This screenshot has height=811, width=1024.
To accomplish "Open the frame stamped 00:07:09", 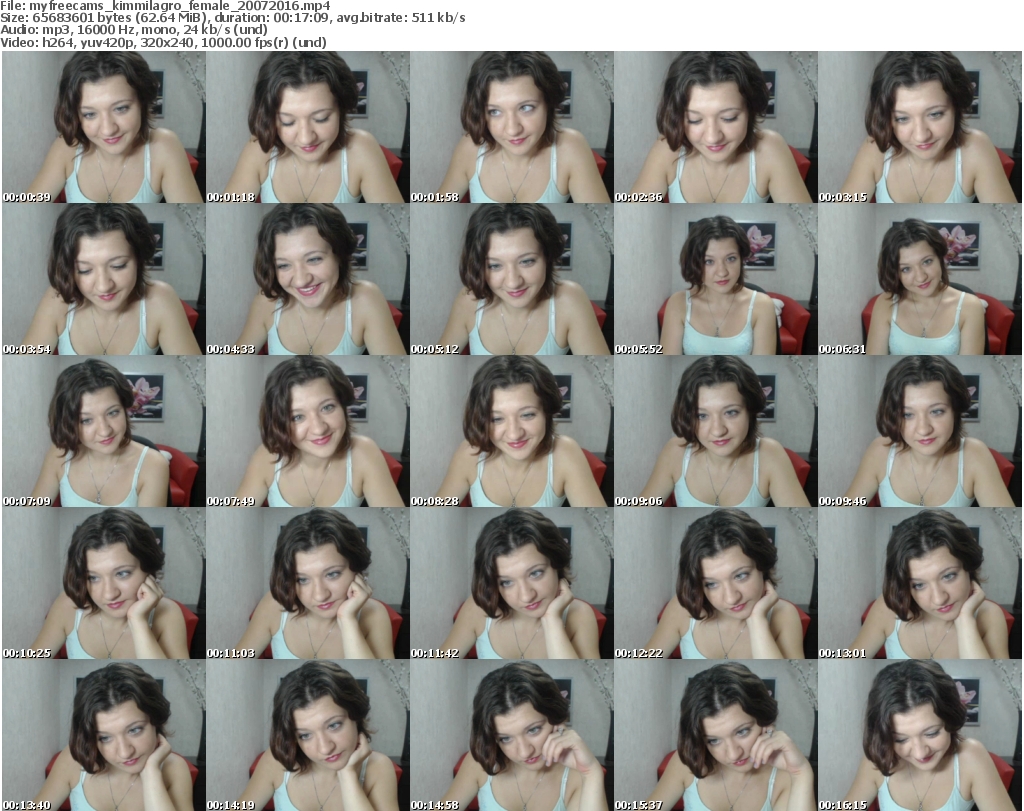I will pyautogui.click(x=104, y=431).
